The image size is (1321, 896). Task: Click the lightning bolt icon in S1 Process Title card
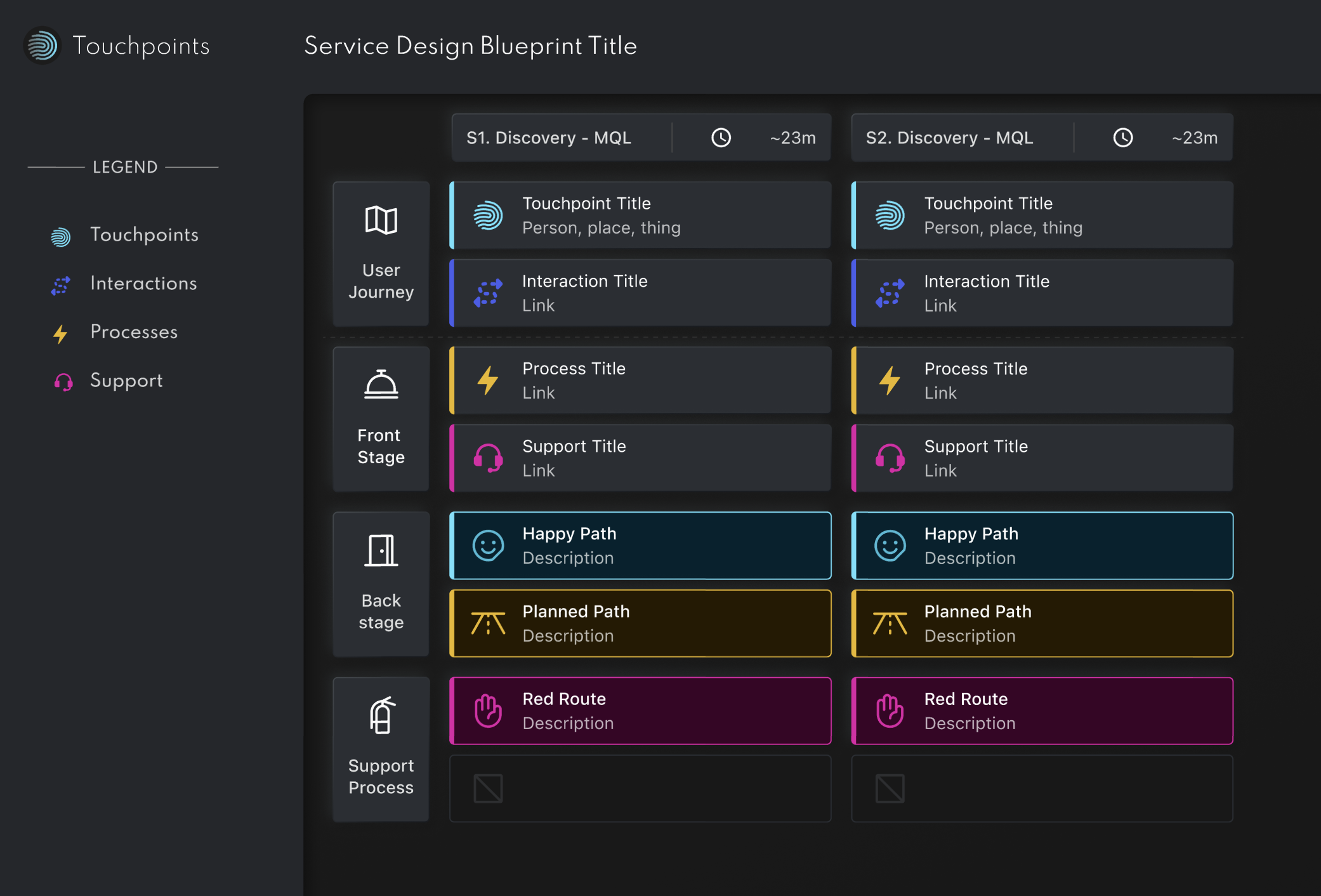click(x=487, y=381)
